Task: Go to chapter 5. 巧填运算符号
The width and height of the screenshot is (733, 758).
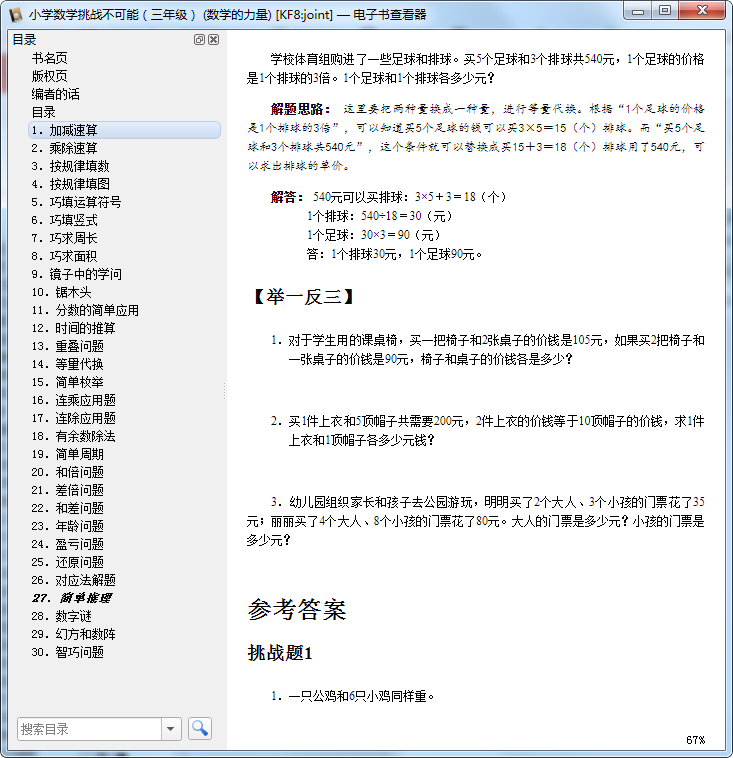Action: tap(76, 202)
